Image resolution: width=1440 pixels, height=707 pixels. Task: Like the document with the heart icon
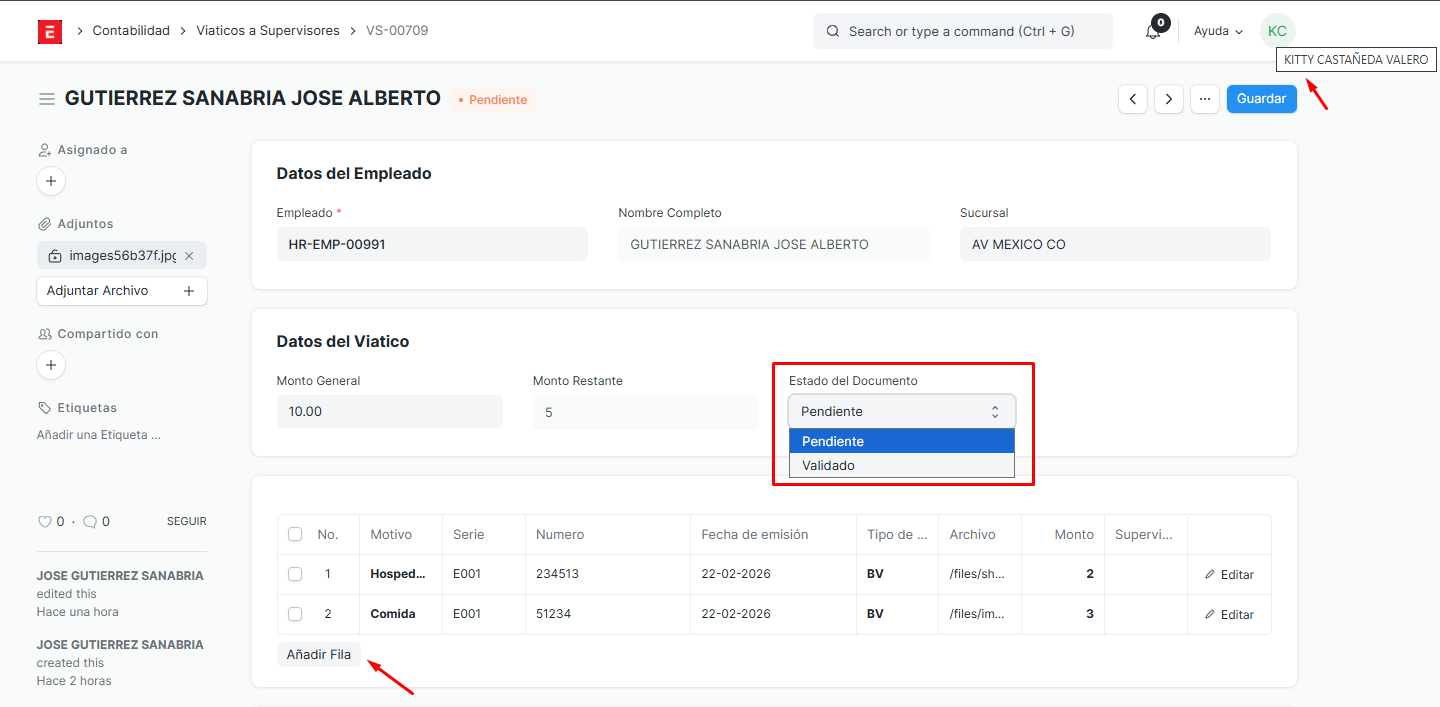click(44, 521)
